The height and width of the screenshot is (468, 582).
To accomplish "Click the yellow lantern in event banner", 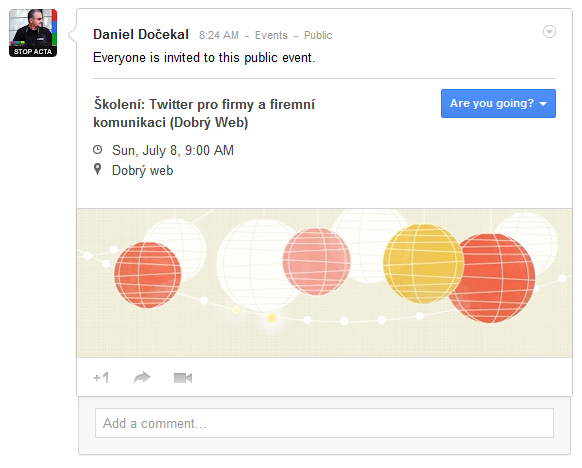I will (x=423, y=264).
